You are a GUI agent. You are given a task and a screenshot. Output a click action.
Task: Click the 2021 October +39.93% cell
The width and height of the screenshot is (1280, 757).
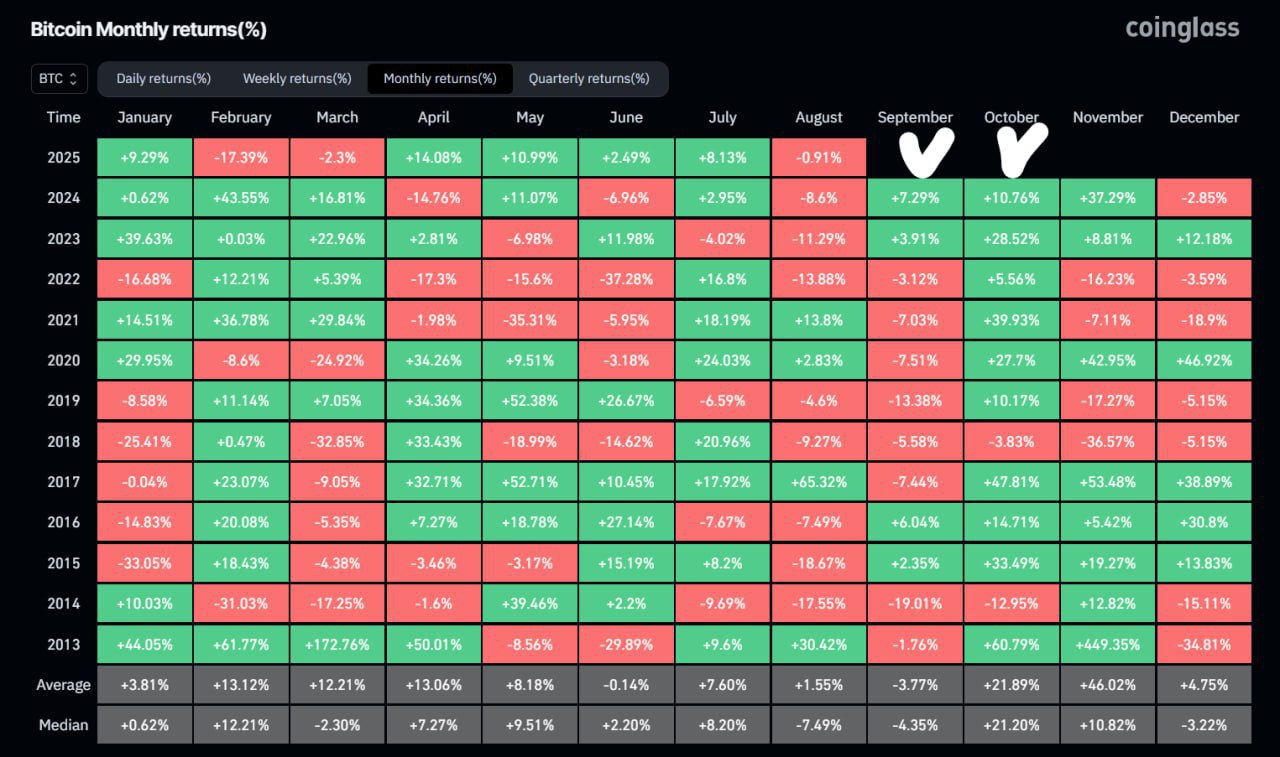point(1011,320)
